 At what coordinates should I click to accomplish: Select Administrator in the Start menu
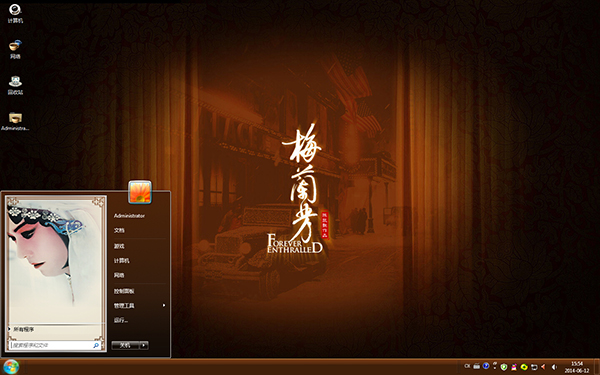pos(129,216)
